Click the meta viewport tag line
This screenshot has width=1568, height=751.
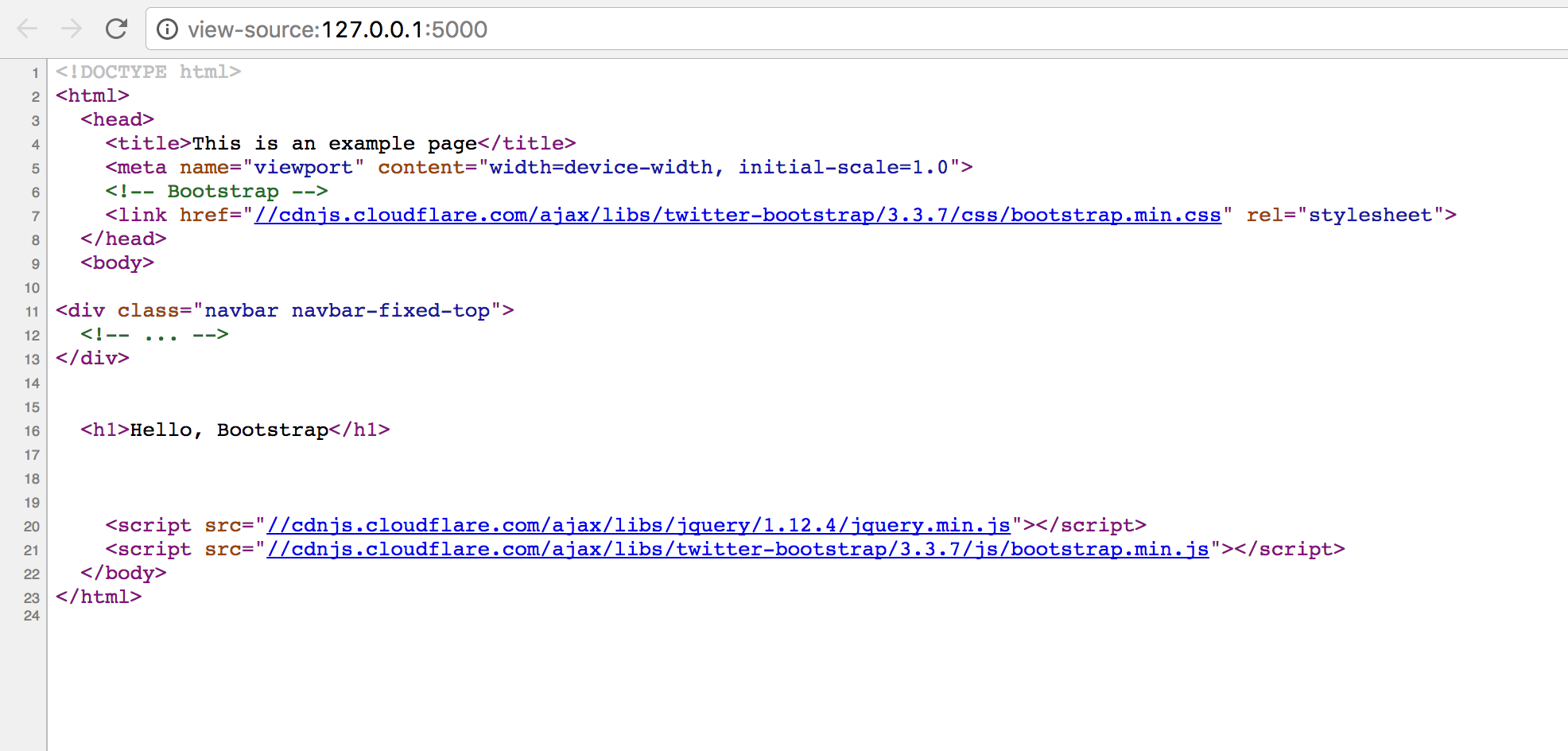(x=539, y=167)
